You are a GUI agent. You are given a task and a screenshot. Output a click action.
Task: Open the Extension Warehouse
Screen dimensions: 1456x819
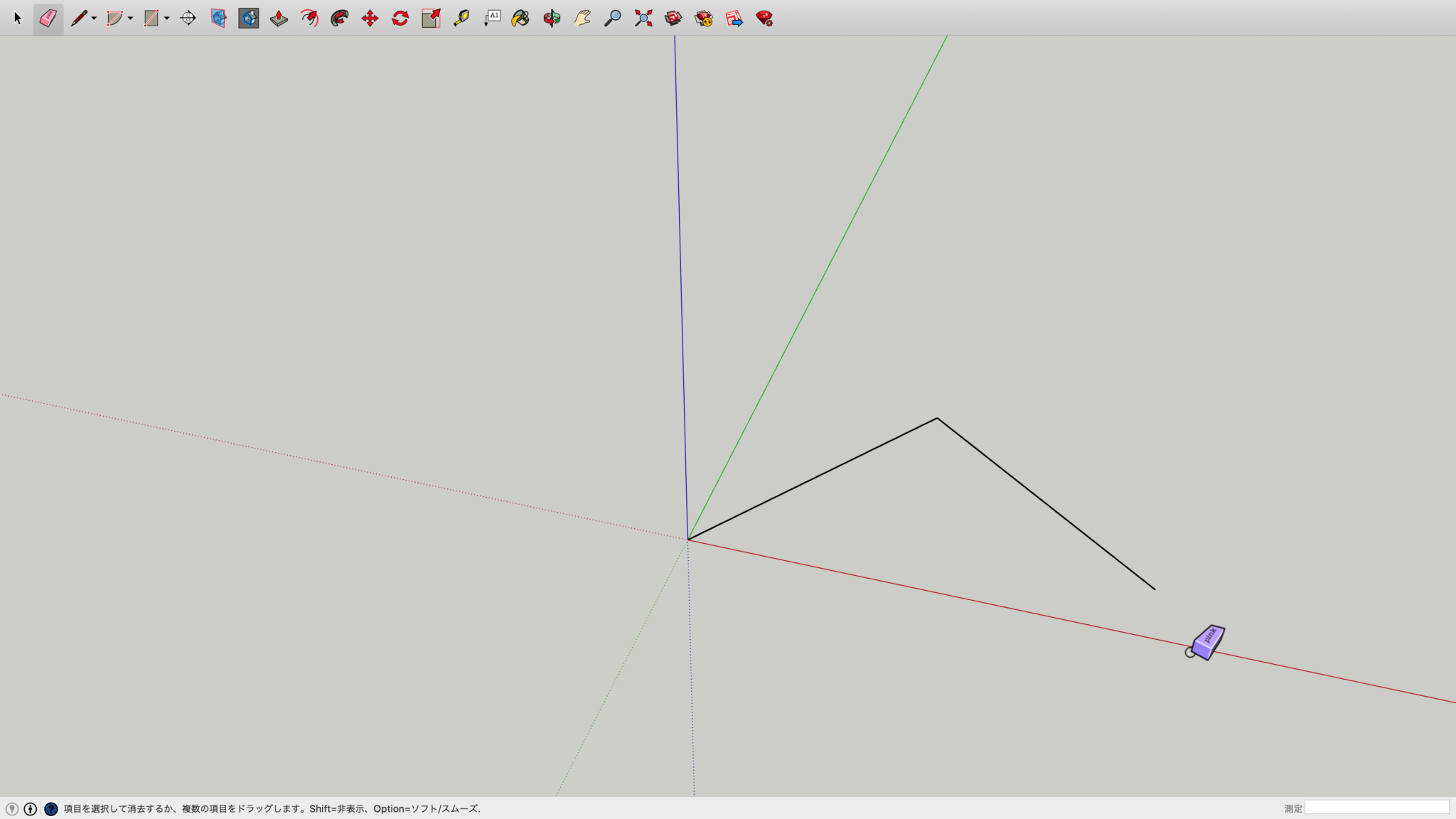pyautogui.click(x=704, y=18)
